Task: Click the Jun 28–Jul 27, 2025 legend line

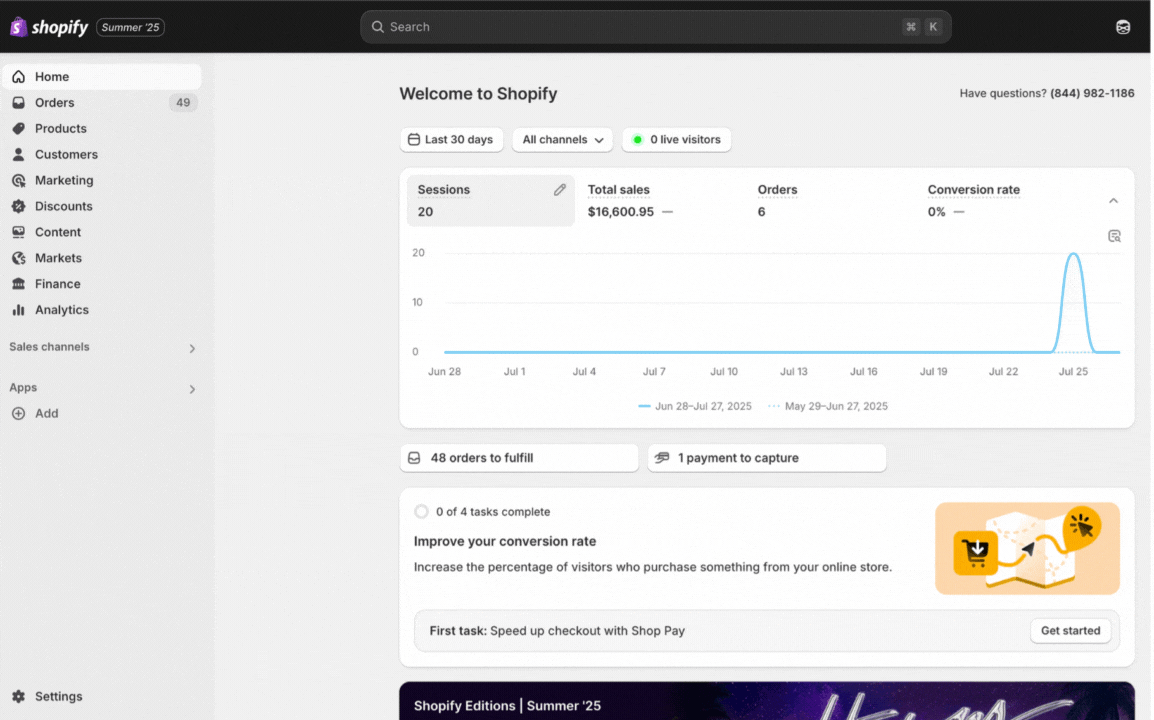Action: point(695,406)
